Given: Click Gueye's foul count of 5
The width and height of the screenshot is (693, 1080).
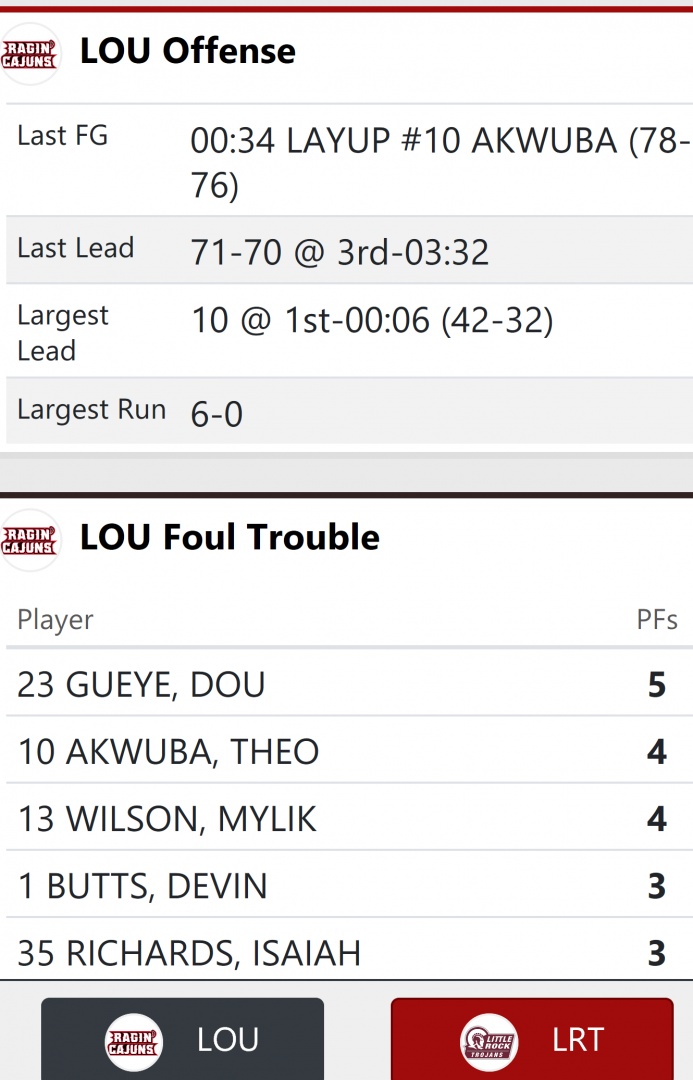Looking at the screenshot, I should click(656, 685).
